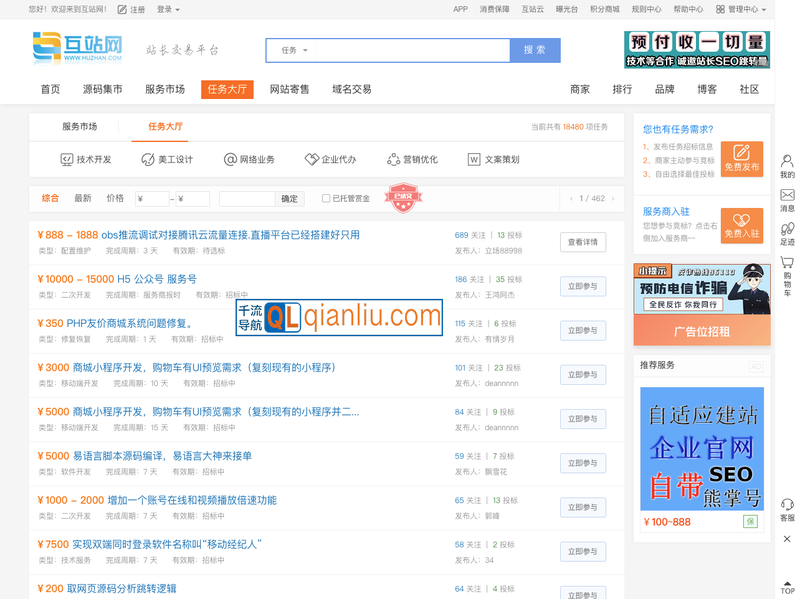This screenshot has height=599, width=800.
Task: Click the 营销优化 category icon
Action: [x=393, y=158]
